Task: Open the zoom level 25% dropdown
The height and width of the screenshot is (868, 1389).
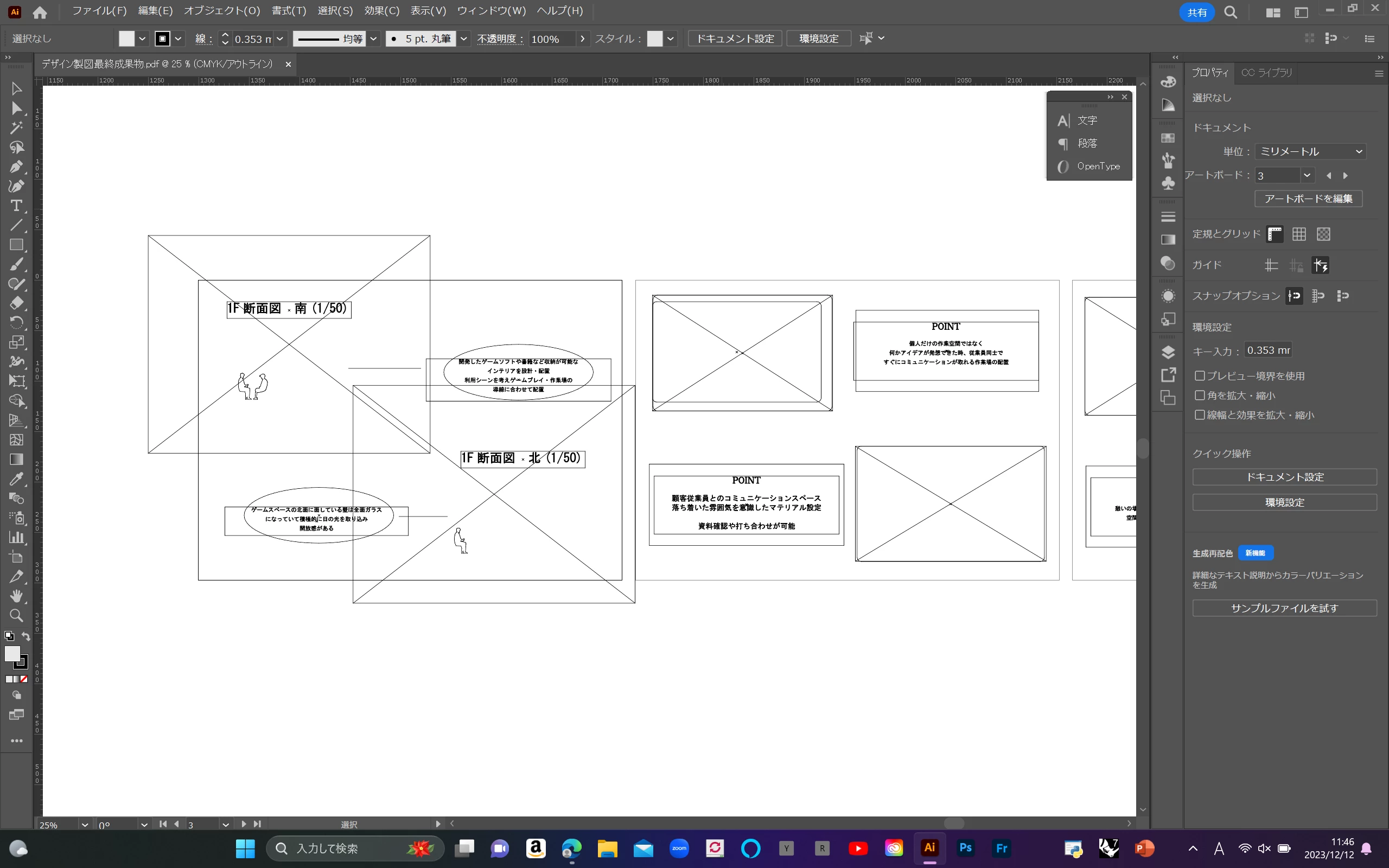Action: click(x=85, y=825)
